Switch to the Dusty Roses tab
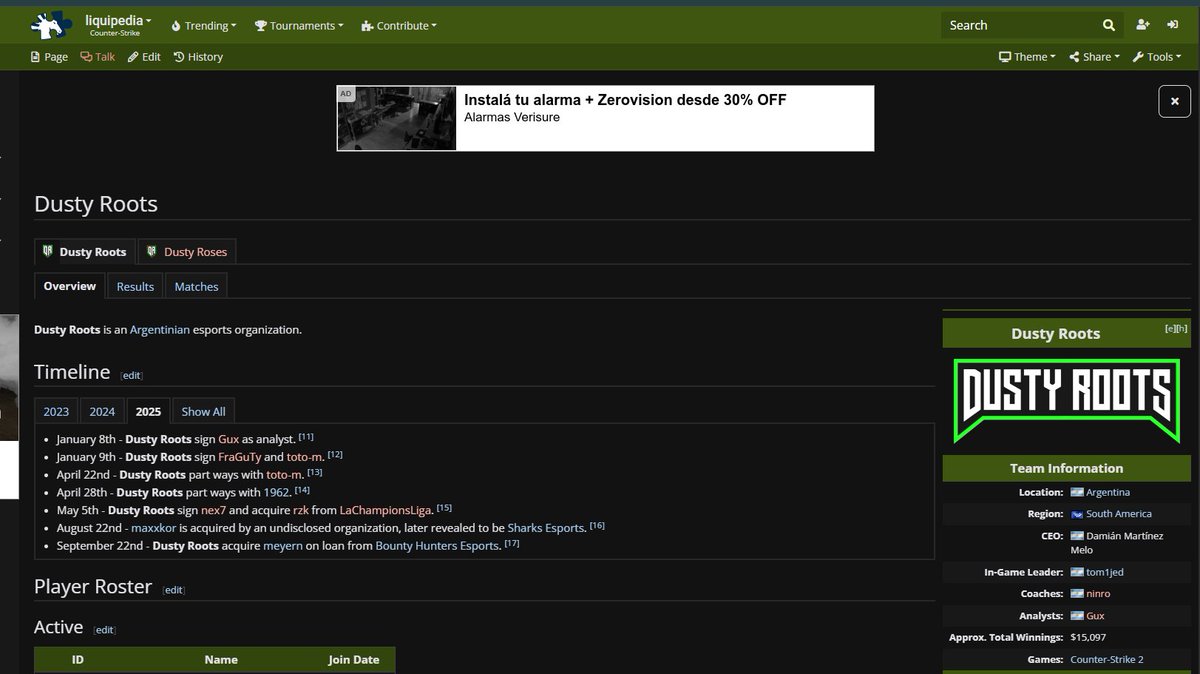The image size is (1200, 674). pyautogui.click(x=186, y=252)
